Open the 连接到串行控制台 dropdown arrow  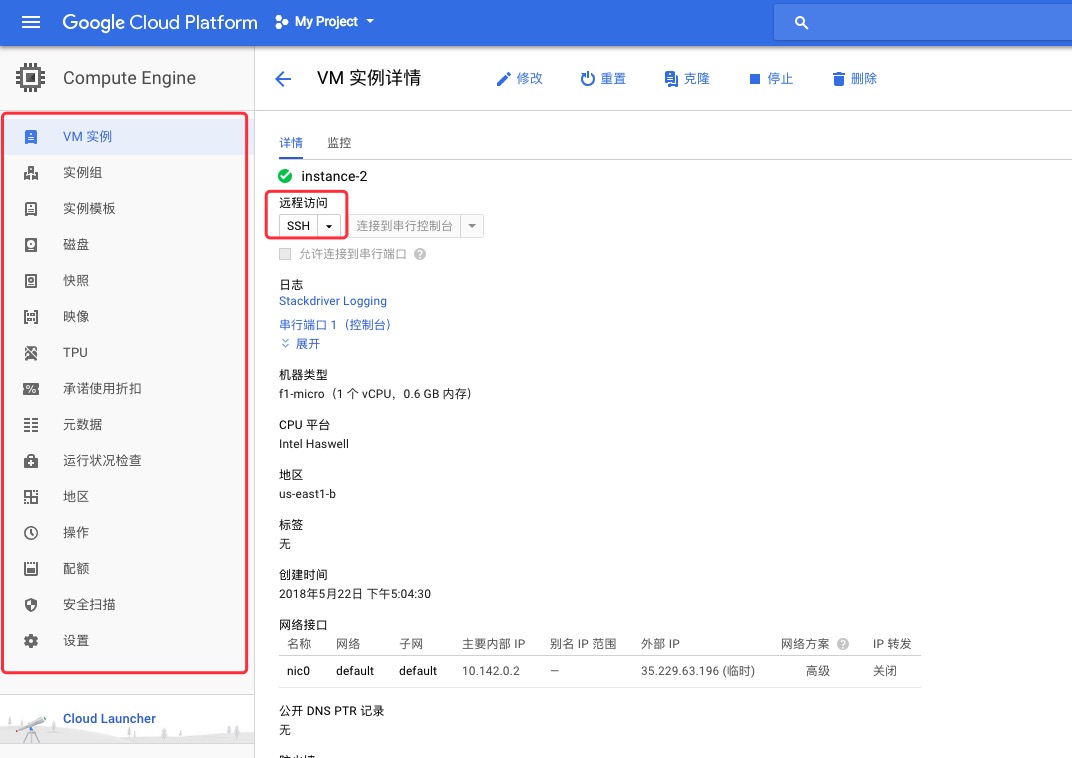tap(472, 226)
